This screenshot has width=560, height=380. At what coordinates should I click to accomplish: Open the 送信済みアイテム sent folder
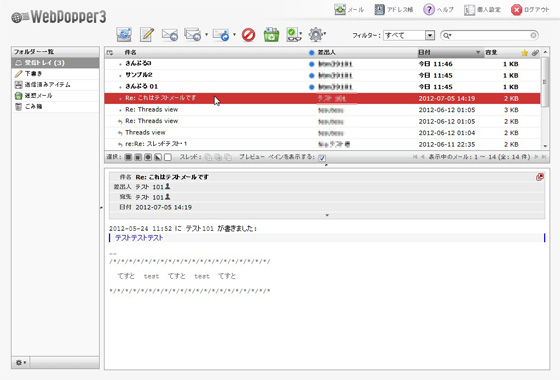coord(55,85)
